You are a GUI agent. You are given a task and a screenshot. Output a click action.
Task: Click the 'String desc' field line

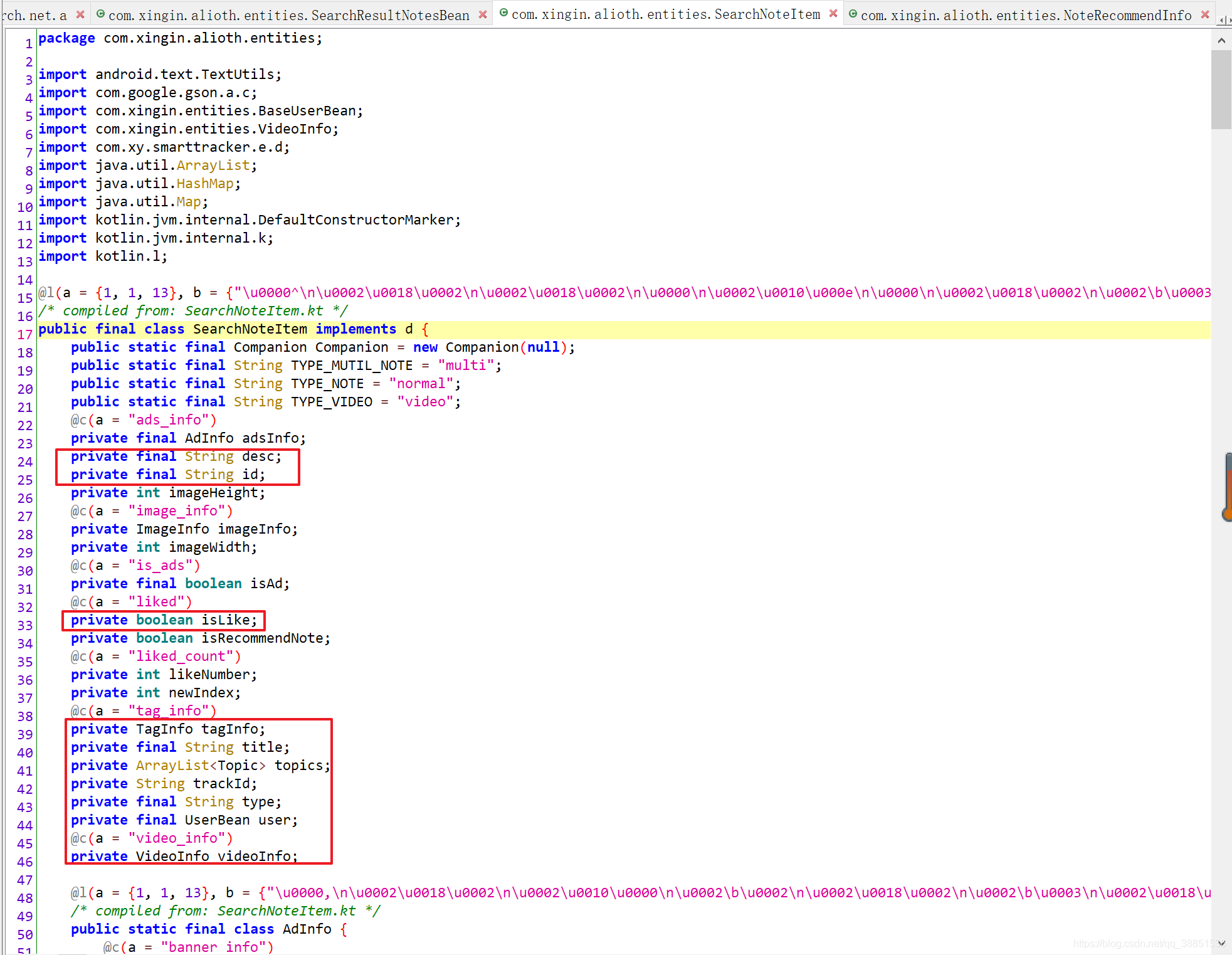click(177, 456)
